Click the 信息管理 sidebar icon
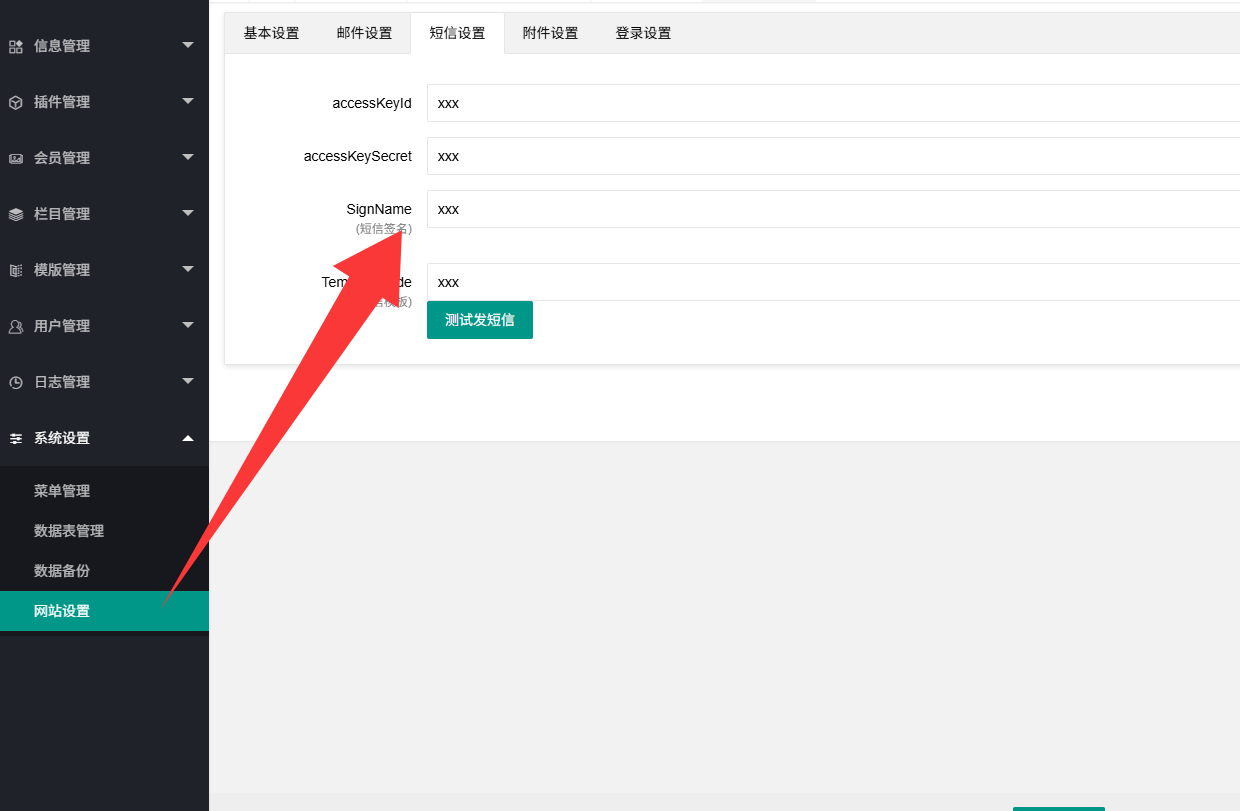This screenshot has height=811, width=1240. tap(16, 46)
